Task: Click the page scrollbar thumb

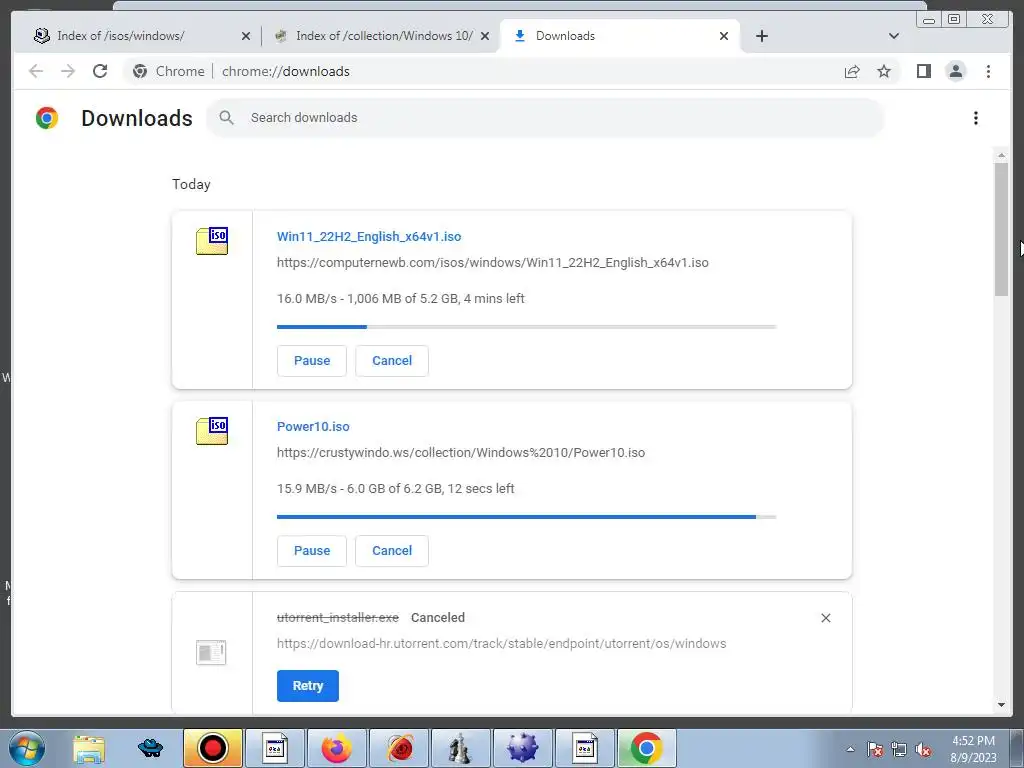Action: [1001, 229]
